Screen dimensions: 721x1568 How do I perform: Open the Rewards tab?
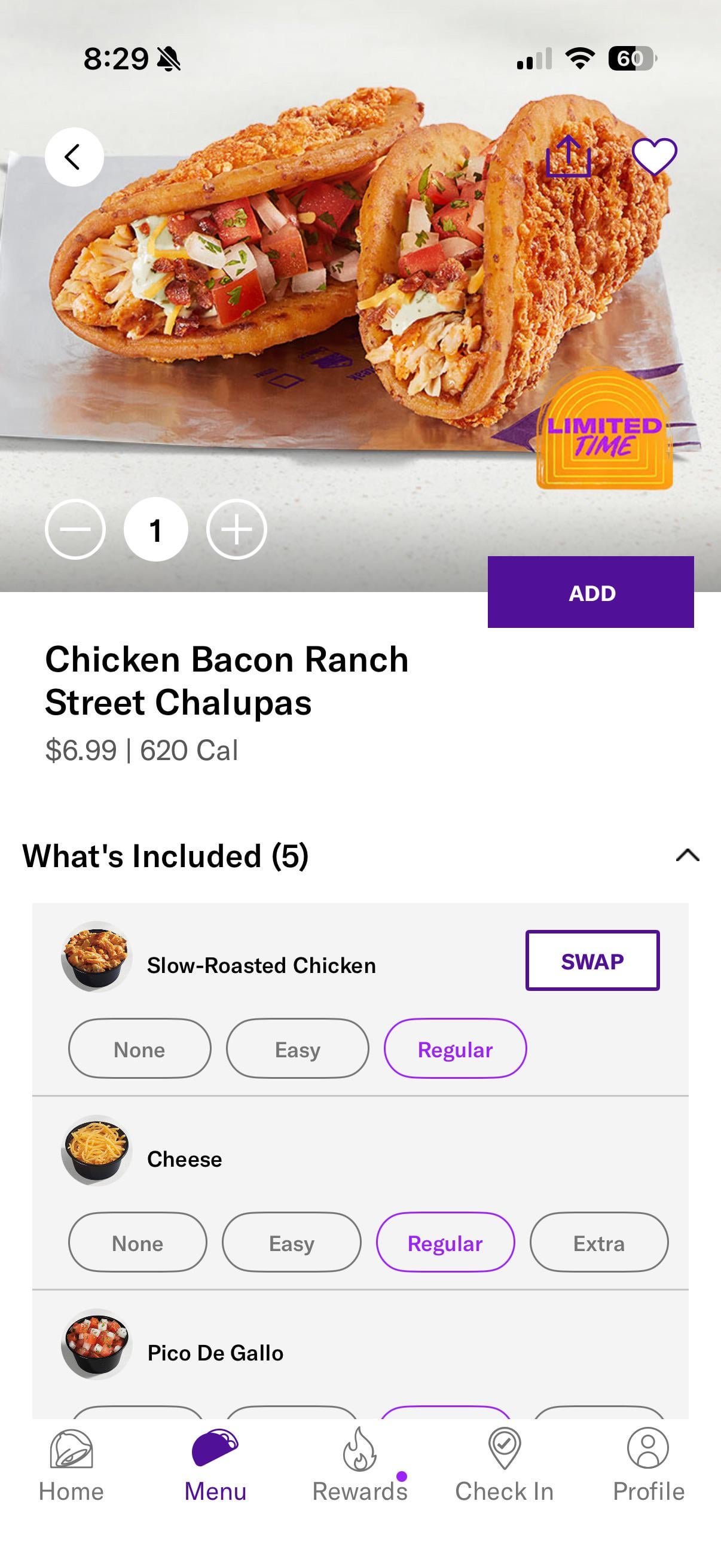[x=359, y=1466]
